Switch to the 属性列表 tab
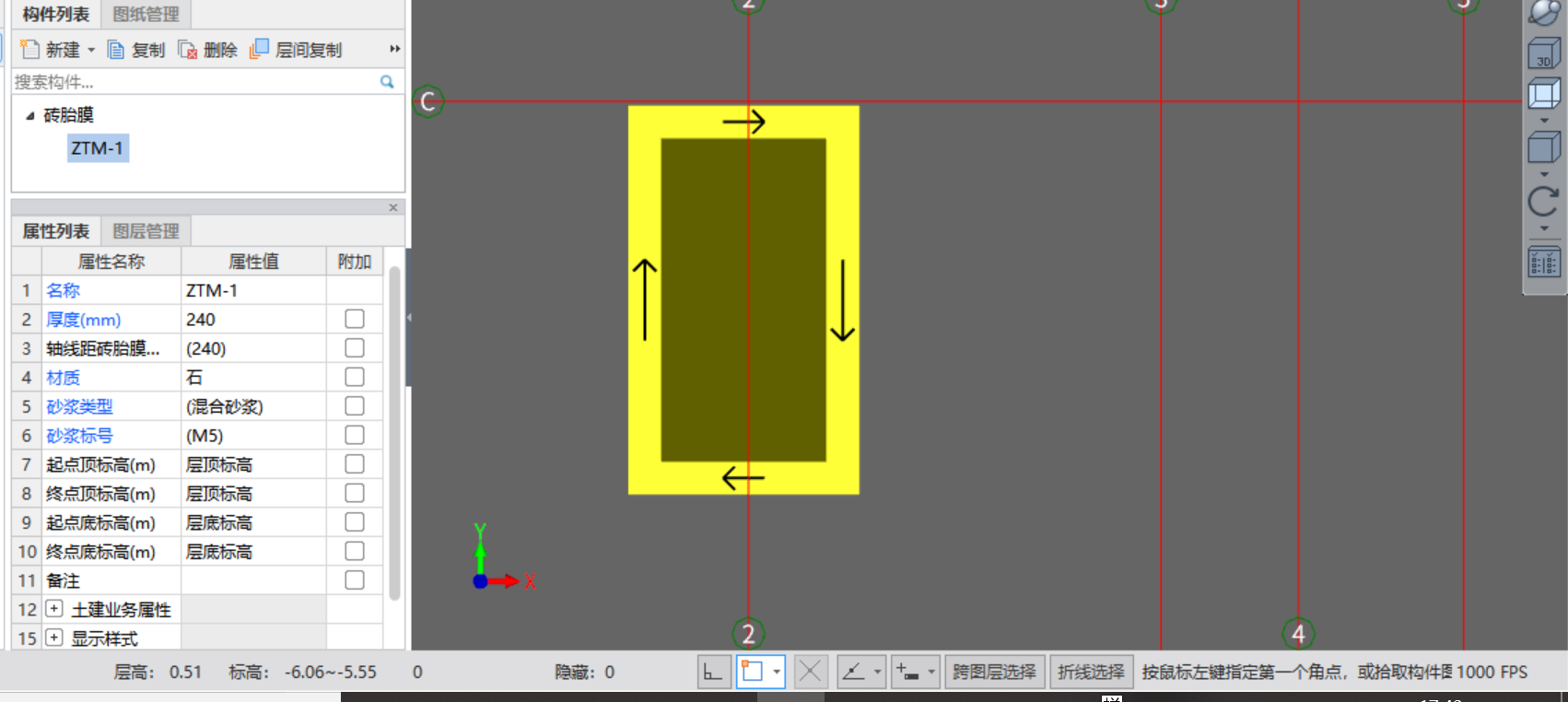The width and height of the screenshot is (1568, 702). coord(56,231)
